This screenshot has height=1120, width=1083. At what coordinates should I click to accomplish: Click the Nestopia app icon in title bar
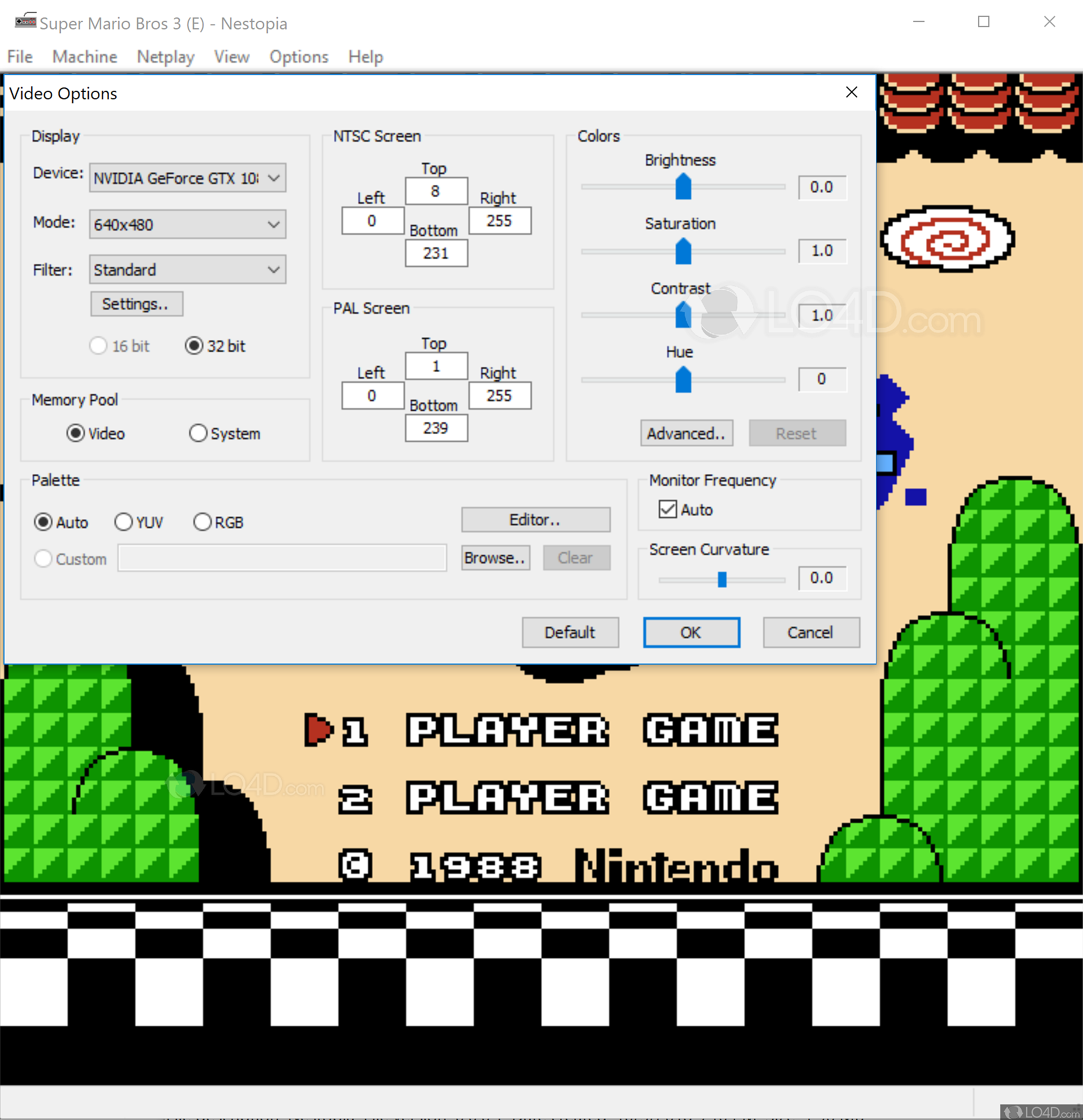coord(25,21)
